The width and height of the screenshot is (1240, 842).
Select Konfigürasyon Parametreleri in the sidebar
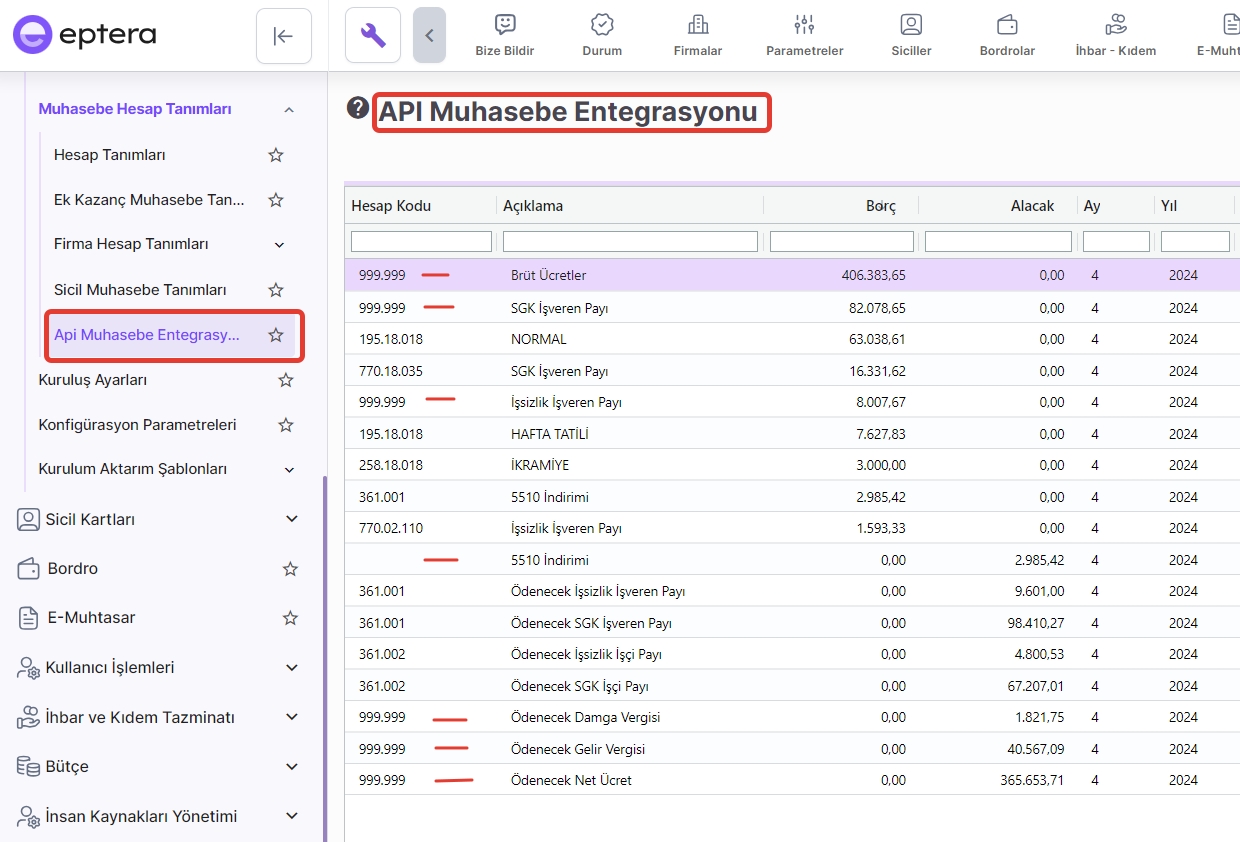coord(137,425)
